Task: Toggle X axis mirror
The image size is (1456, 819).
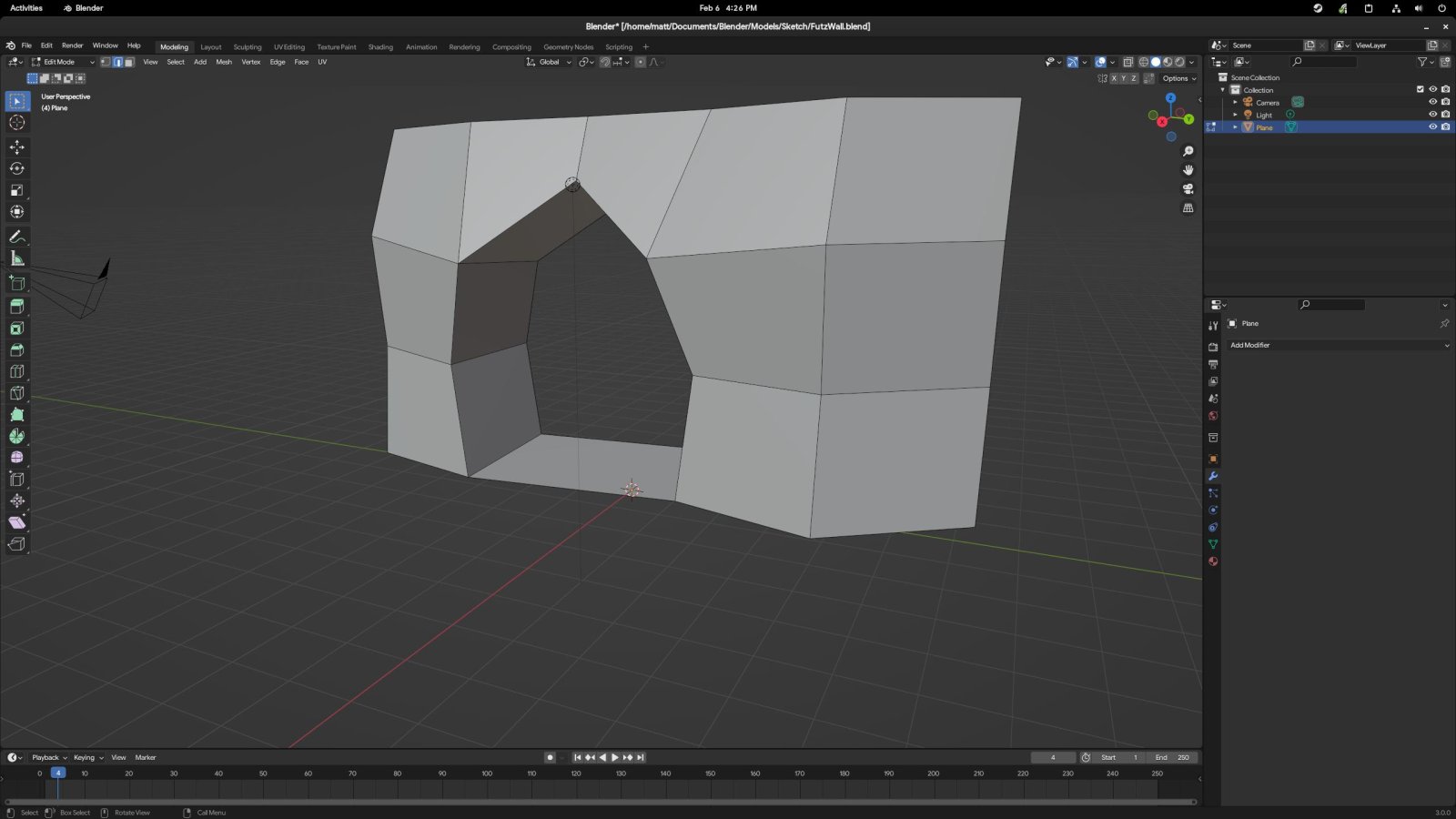Action: [x=1114, y=78]
